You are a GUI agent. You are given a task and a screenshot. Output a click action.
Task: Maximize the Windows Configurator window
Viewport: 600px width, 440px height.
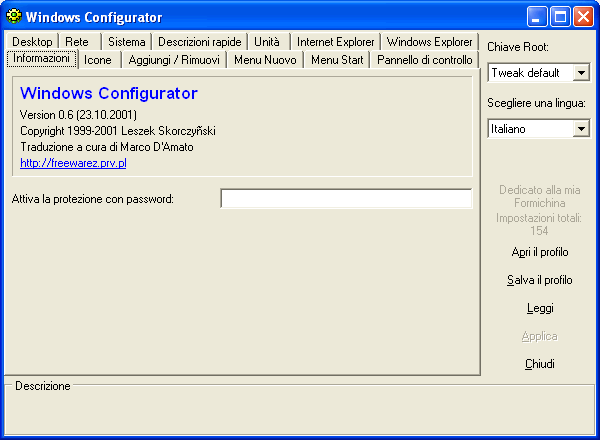point(560,17)
